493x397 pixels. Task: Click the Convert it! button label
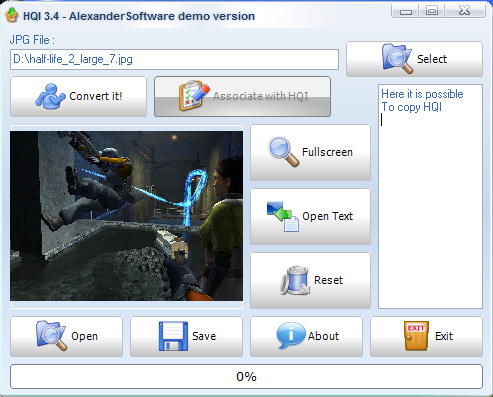pos(96,96)
